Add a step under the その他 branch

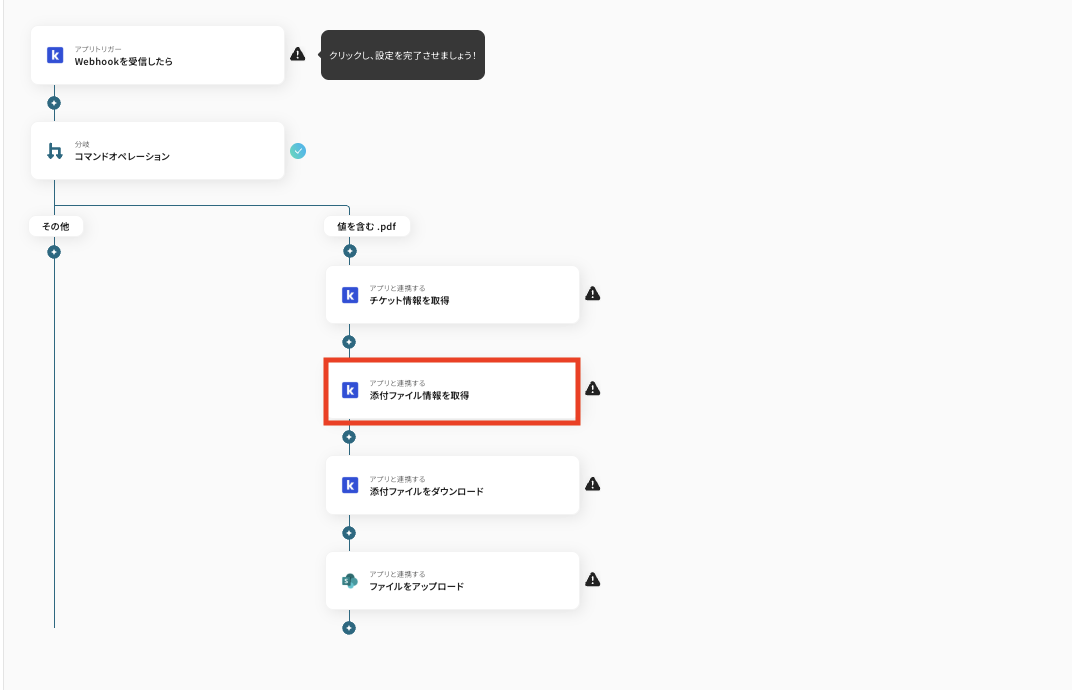[x=54, y=251]
